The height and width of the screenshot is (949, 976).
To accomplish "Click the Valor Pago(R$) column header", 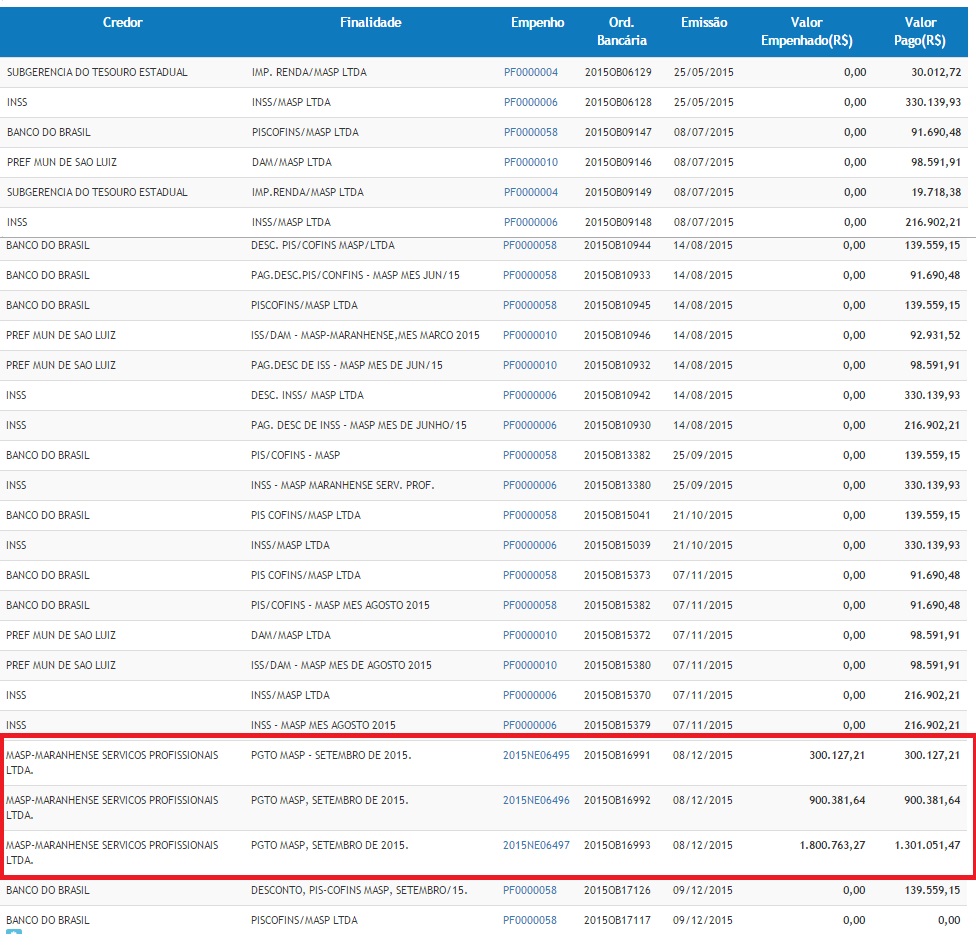I will pyautogui.click(x=919, y=32).
